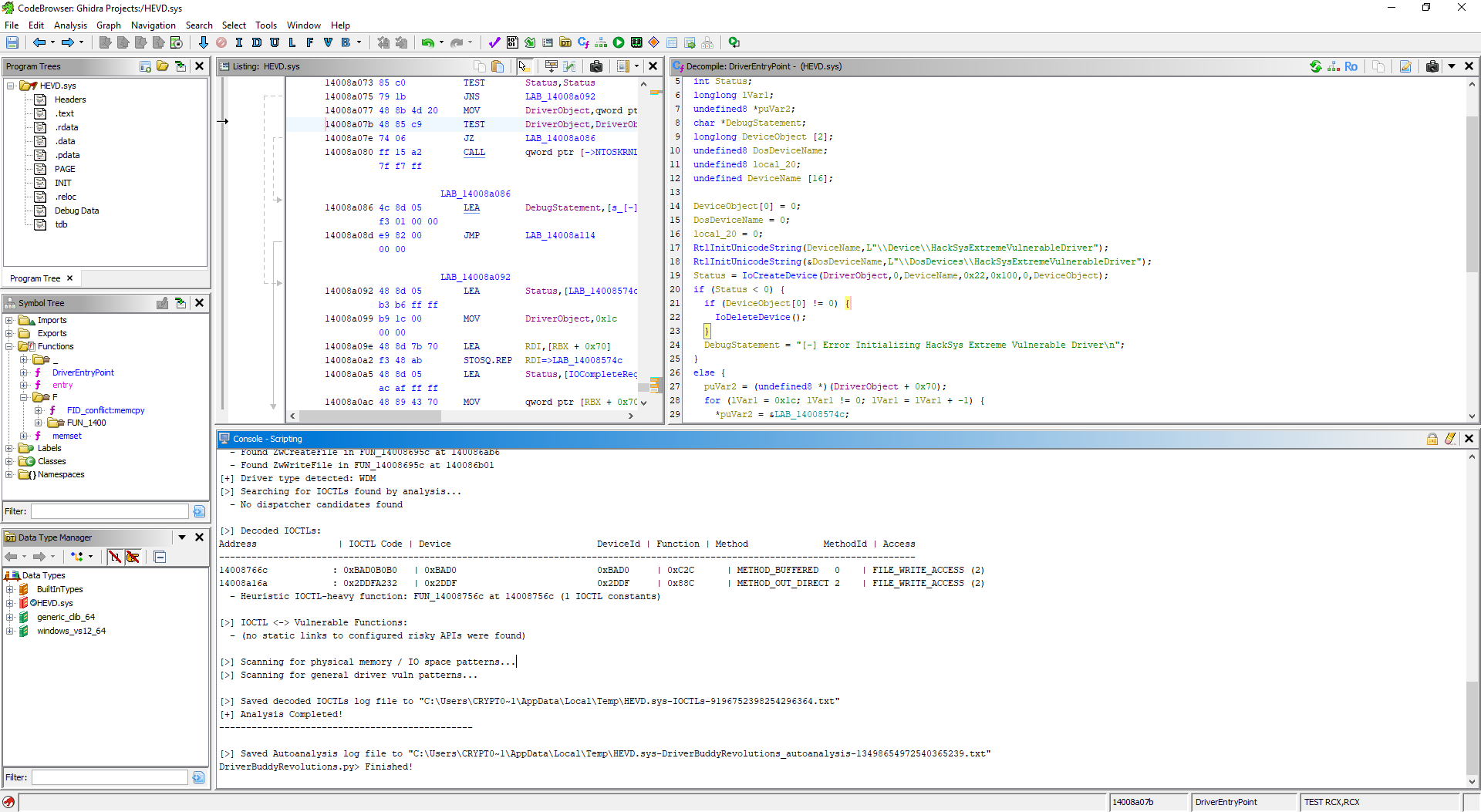Click open folder icon in Program Trees header
The image size is (1481, 812).
(163, 66)
